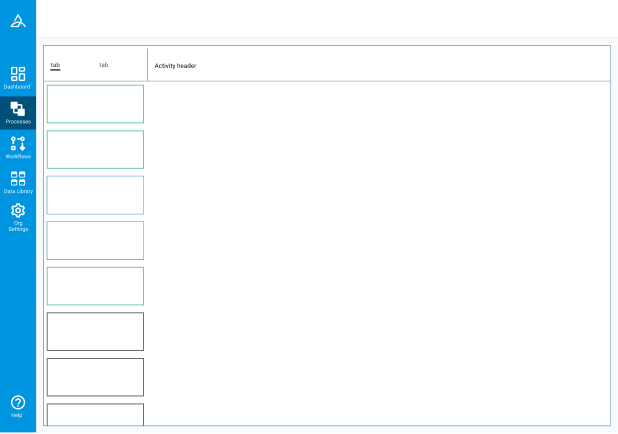The height and width of the screenshot is (434, 618).
Task: Select the second black-bordered card
Action: pos(95,377)
